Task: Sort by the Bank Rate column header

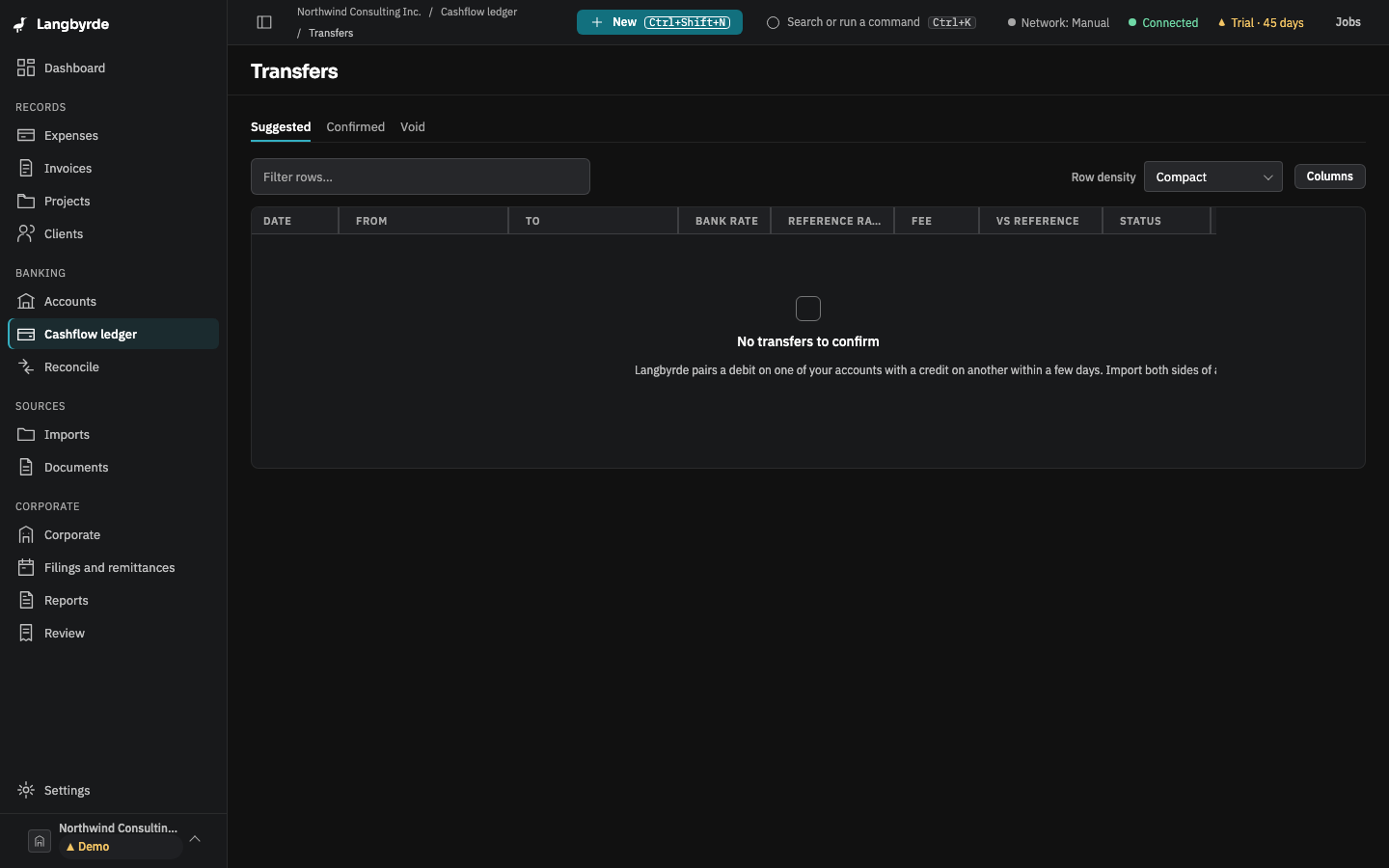Action: click(724, 221)
